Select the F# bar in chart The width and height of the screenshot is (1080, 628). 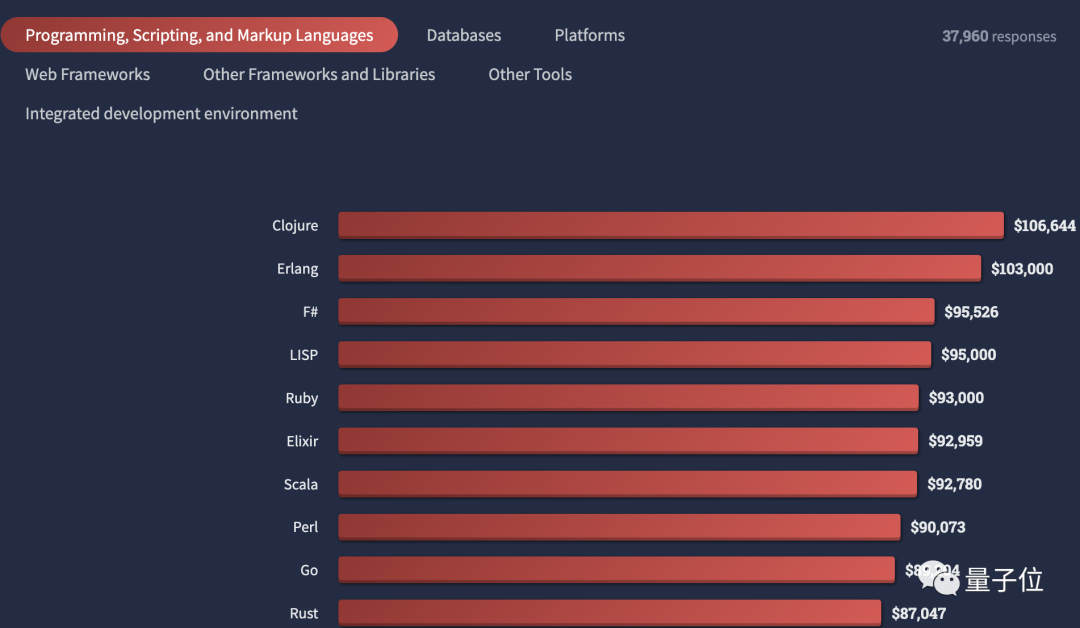(636, 311)
